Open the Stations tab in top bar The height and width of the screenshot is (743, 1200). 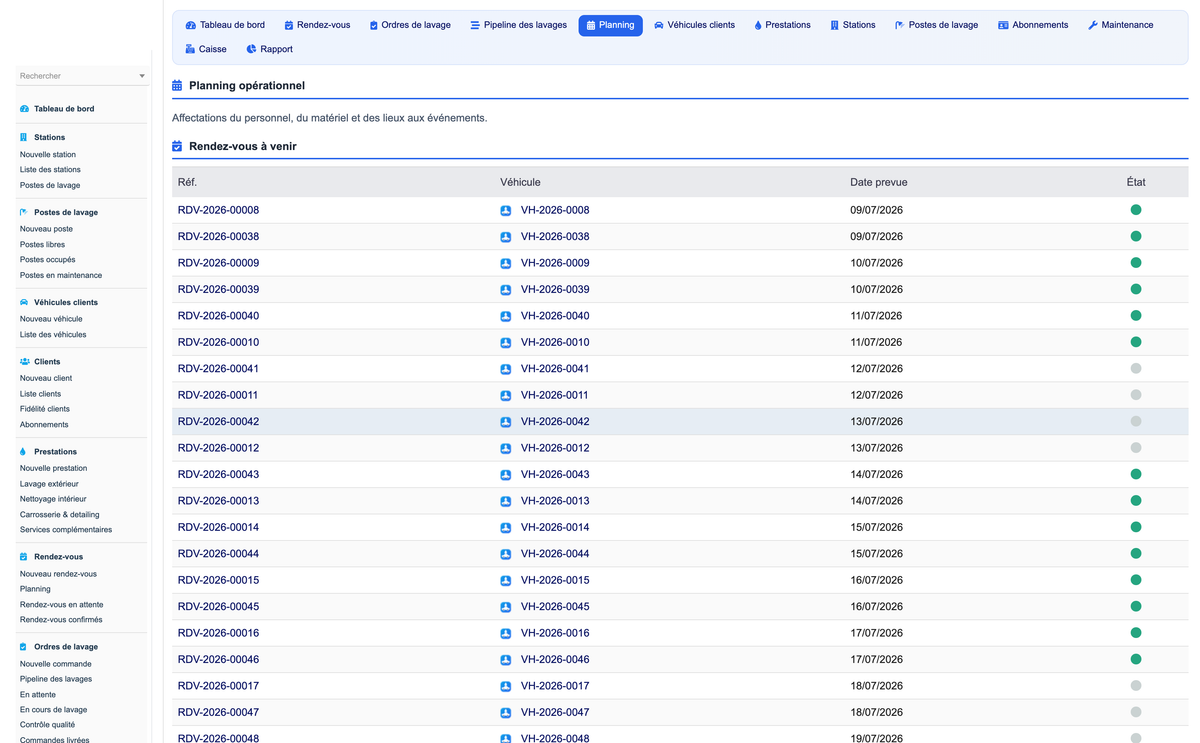(x=852, y=25)
